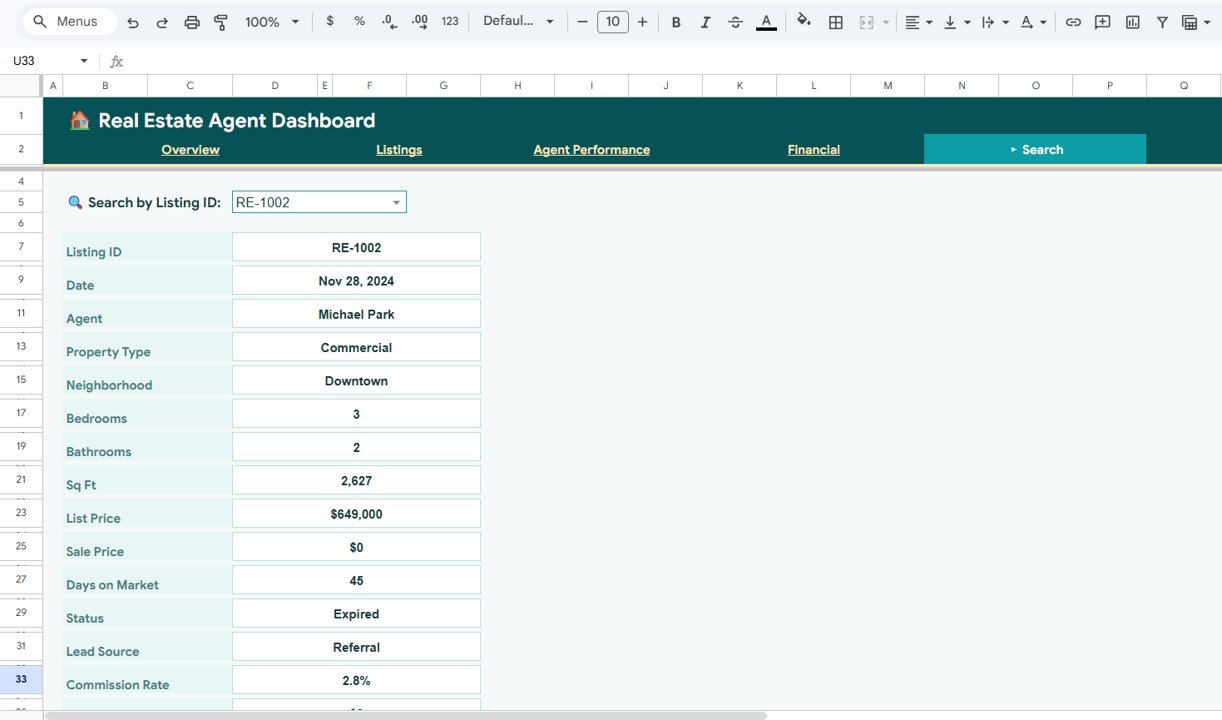The image size is (1222, 720).
Task: Expand the text wrapping options
Action: pos(1006,21)
